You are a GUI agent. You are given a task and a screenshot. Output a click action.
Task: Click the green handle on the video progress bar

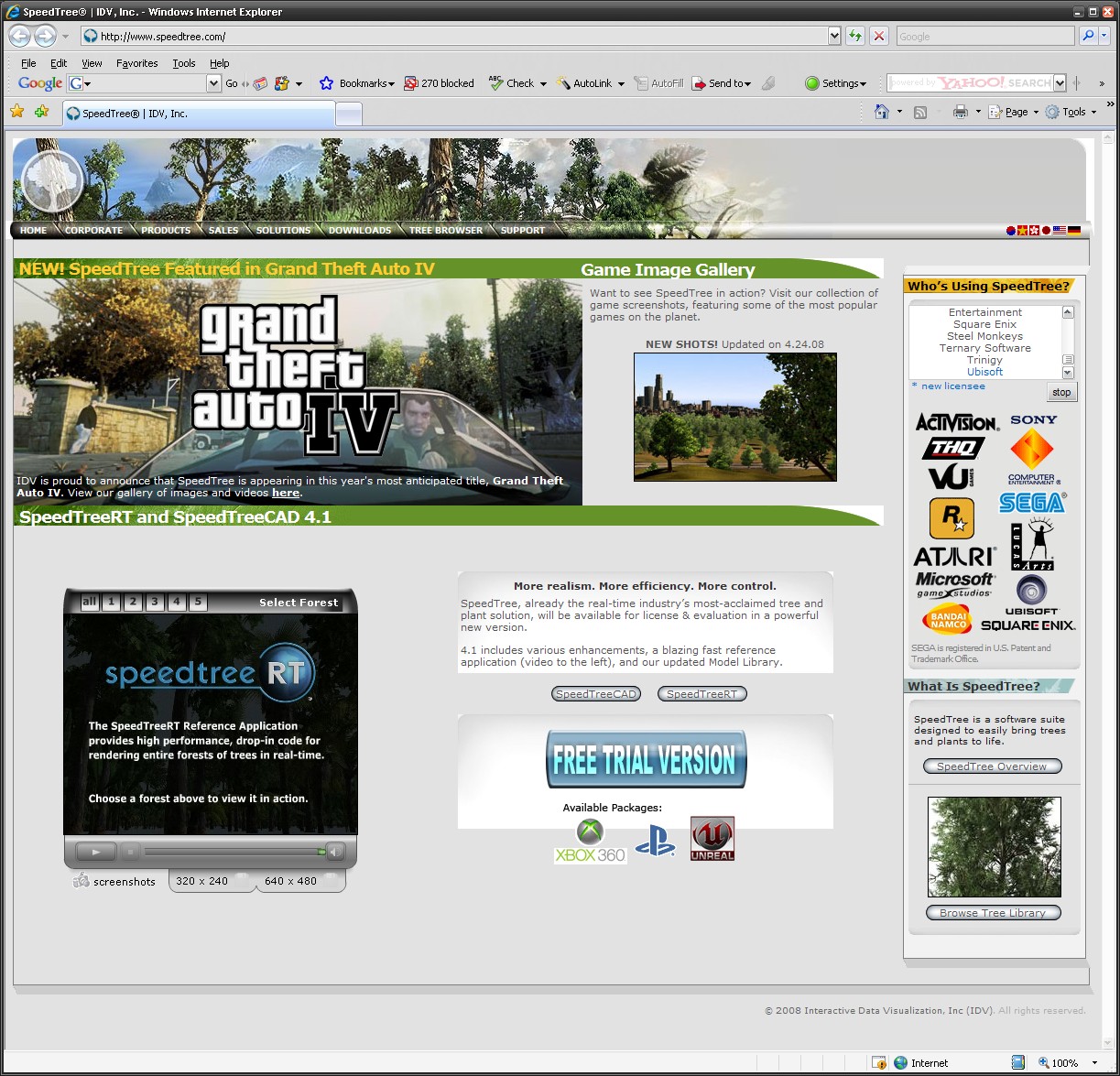321,852
